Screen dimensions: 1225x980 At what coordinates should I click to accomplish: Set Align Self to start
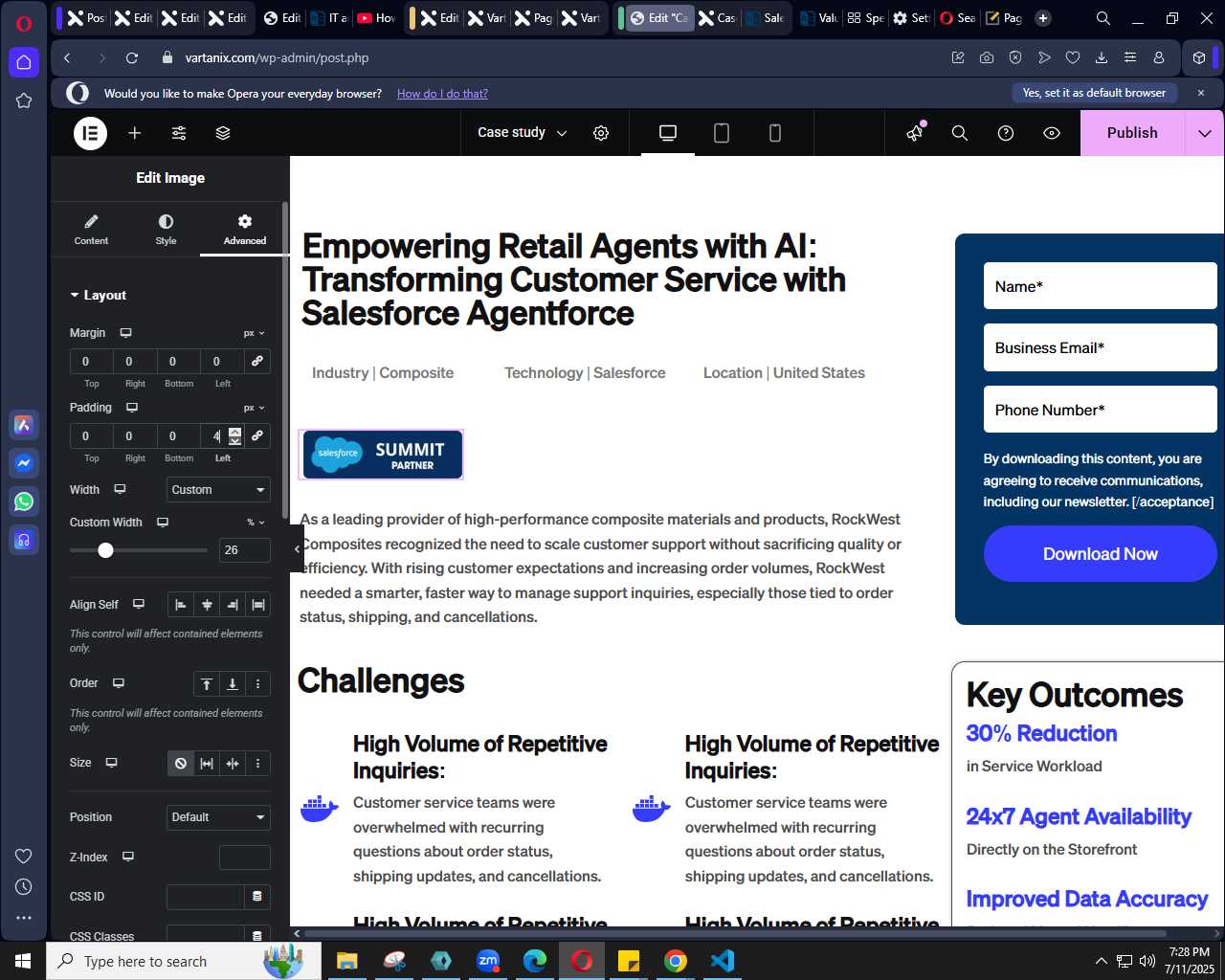181,604
